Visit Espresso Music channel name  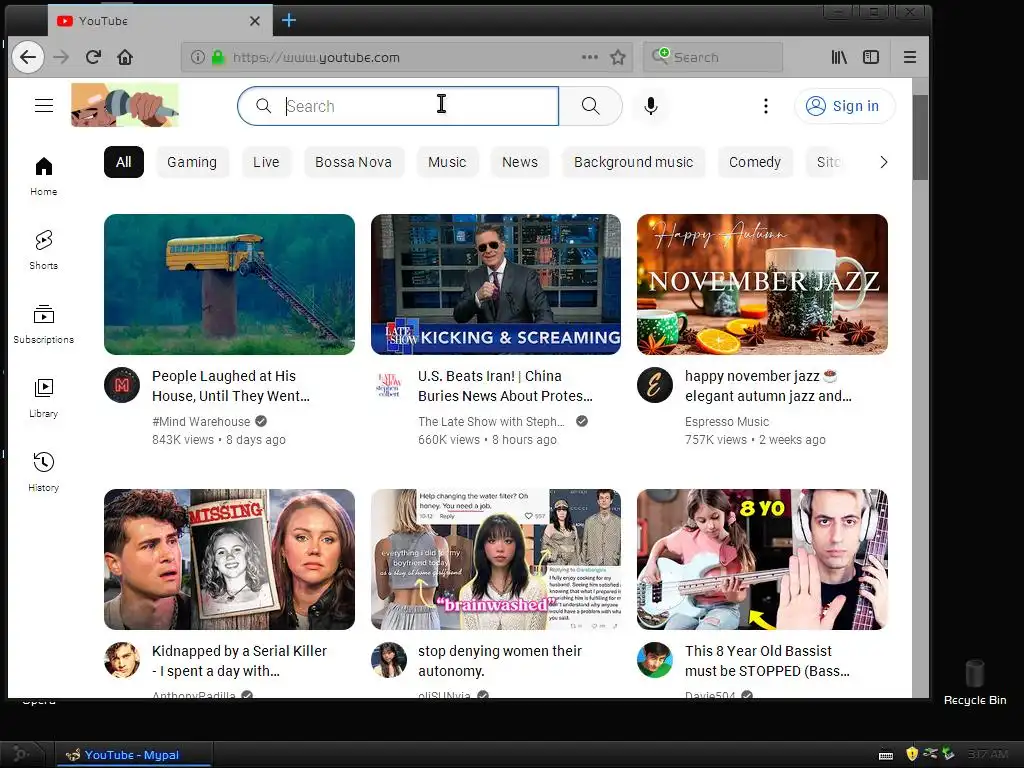pos(727,422)
